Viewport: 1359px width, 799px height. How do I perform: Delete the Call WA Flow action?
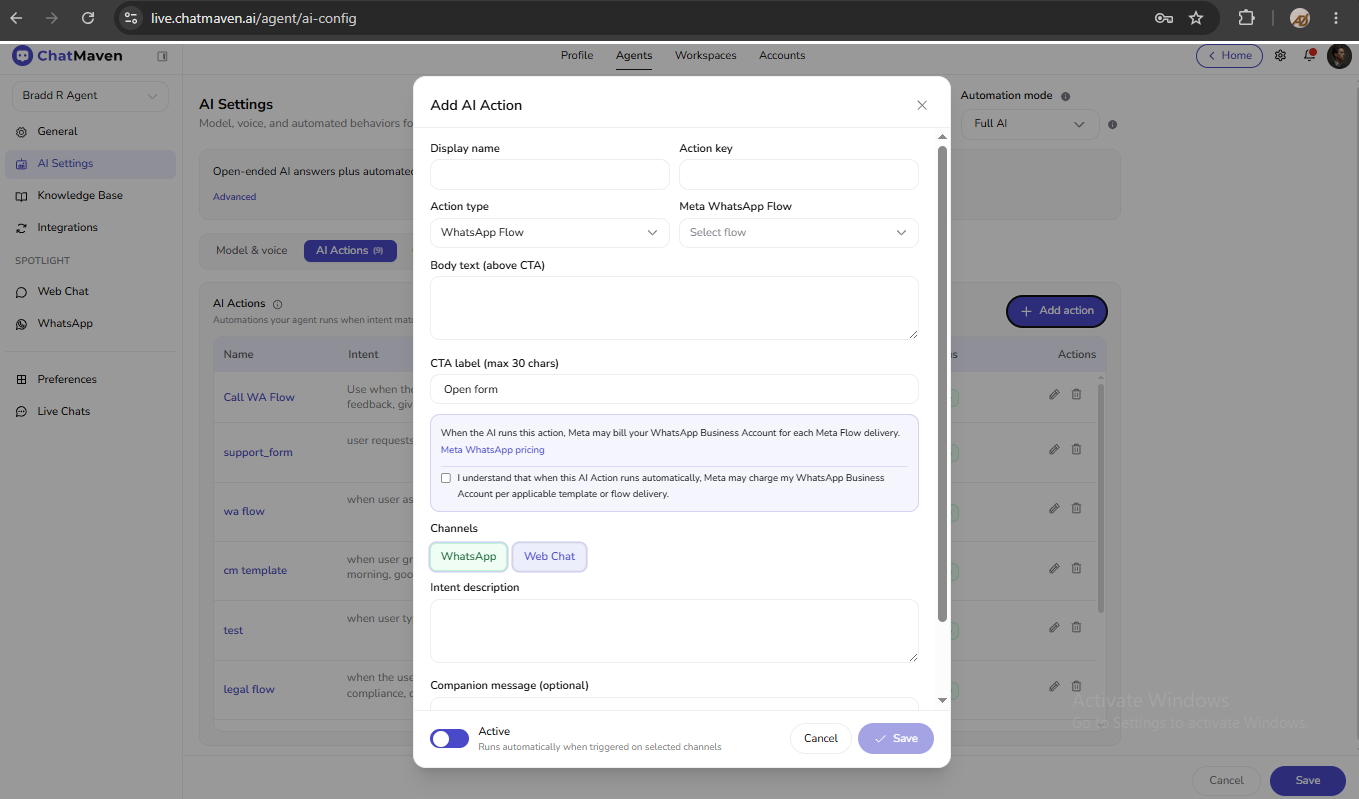click(x=1076, y=394)
